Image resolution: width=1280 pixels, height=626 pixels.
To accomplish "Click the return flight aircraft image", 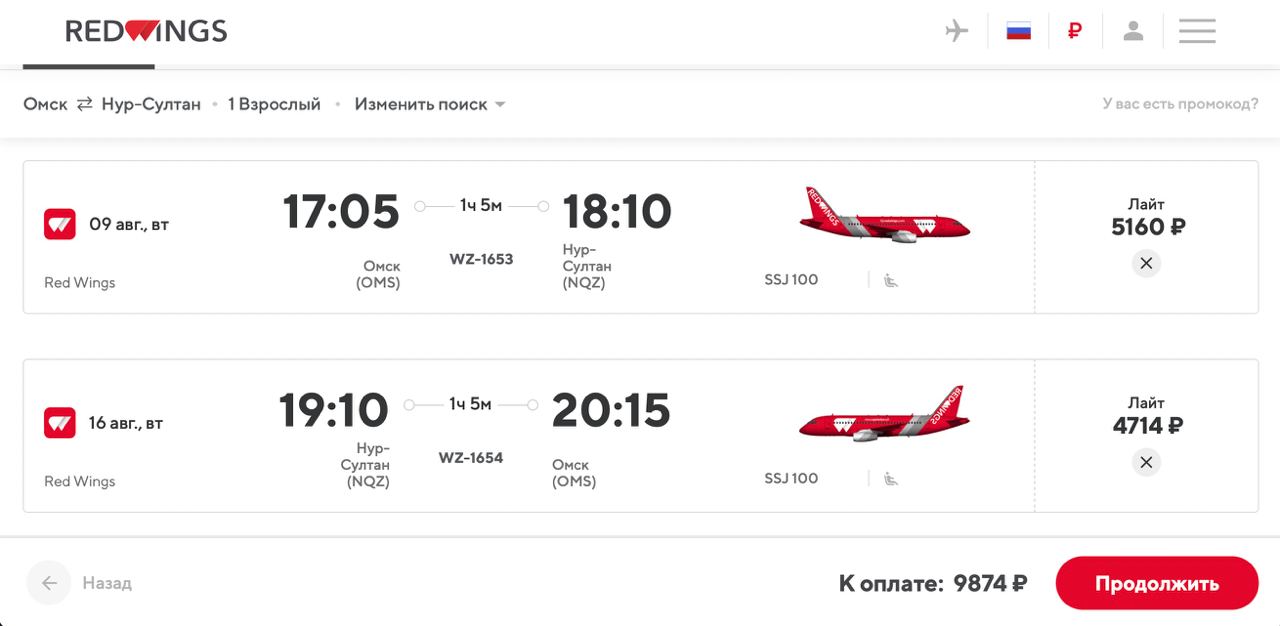I will point(884,413).
